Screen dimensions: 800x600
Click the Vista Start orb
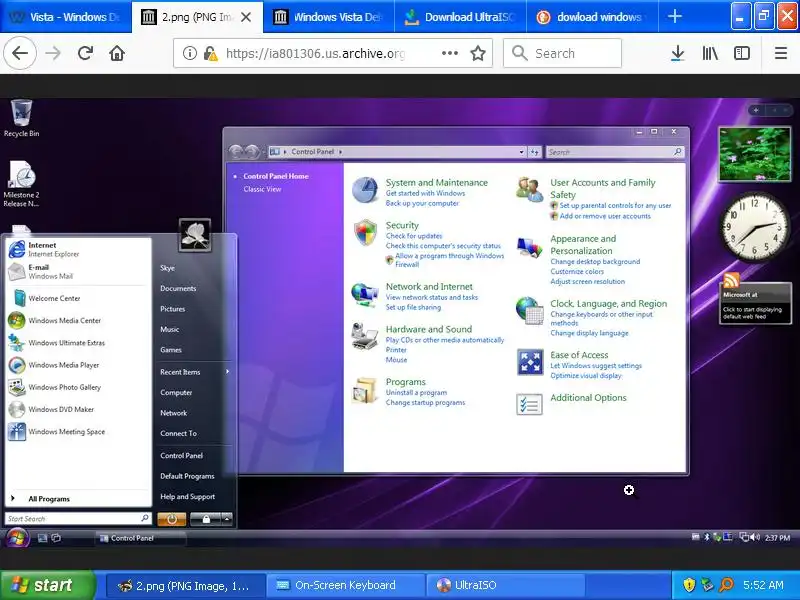pos(16,538)
